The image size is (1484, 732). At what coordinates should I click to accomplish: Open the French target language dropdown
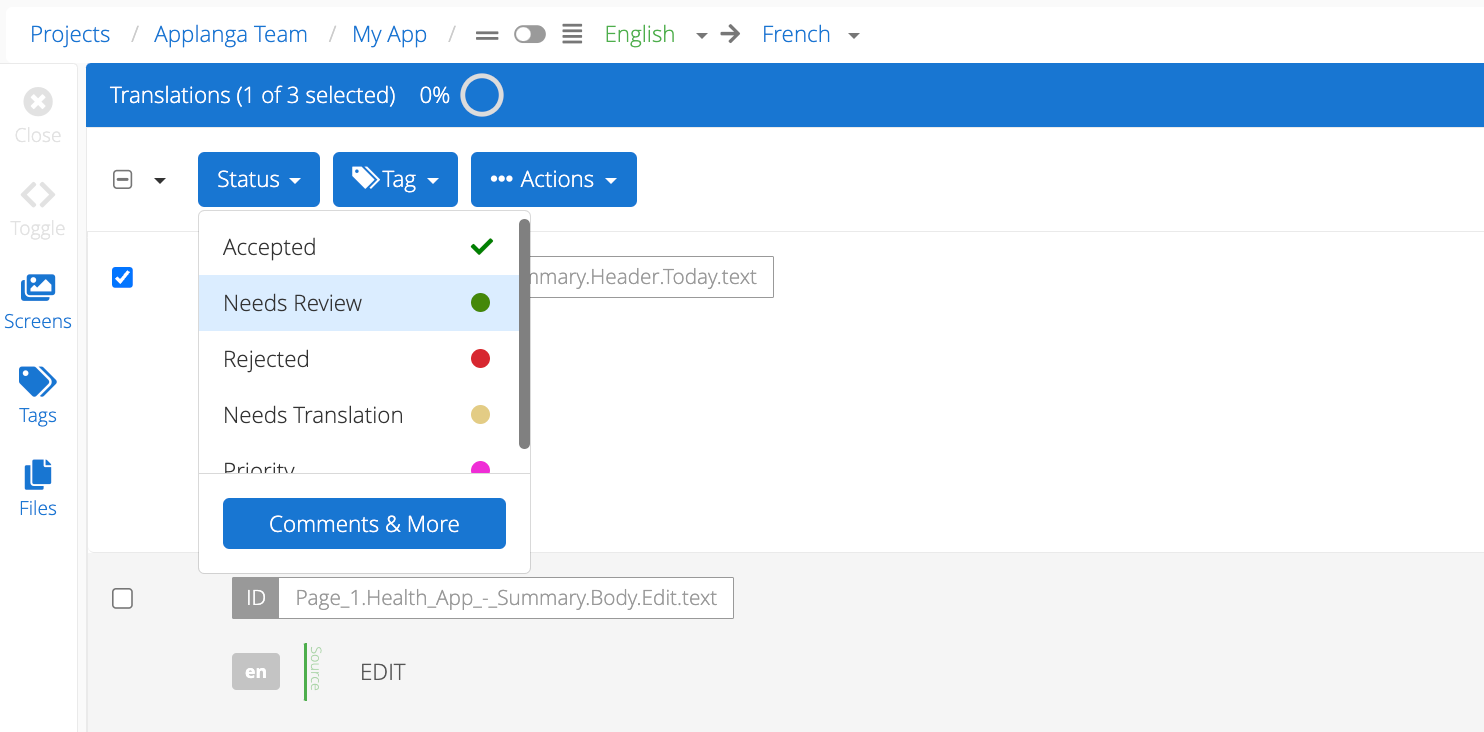811,34
